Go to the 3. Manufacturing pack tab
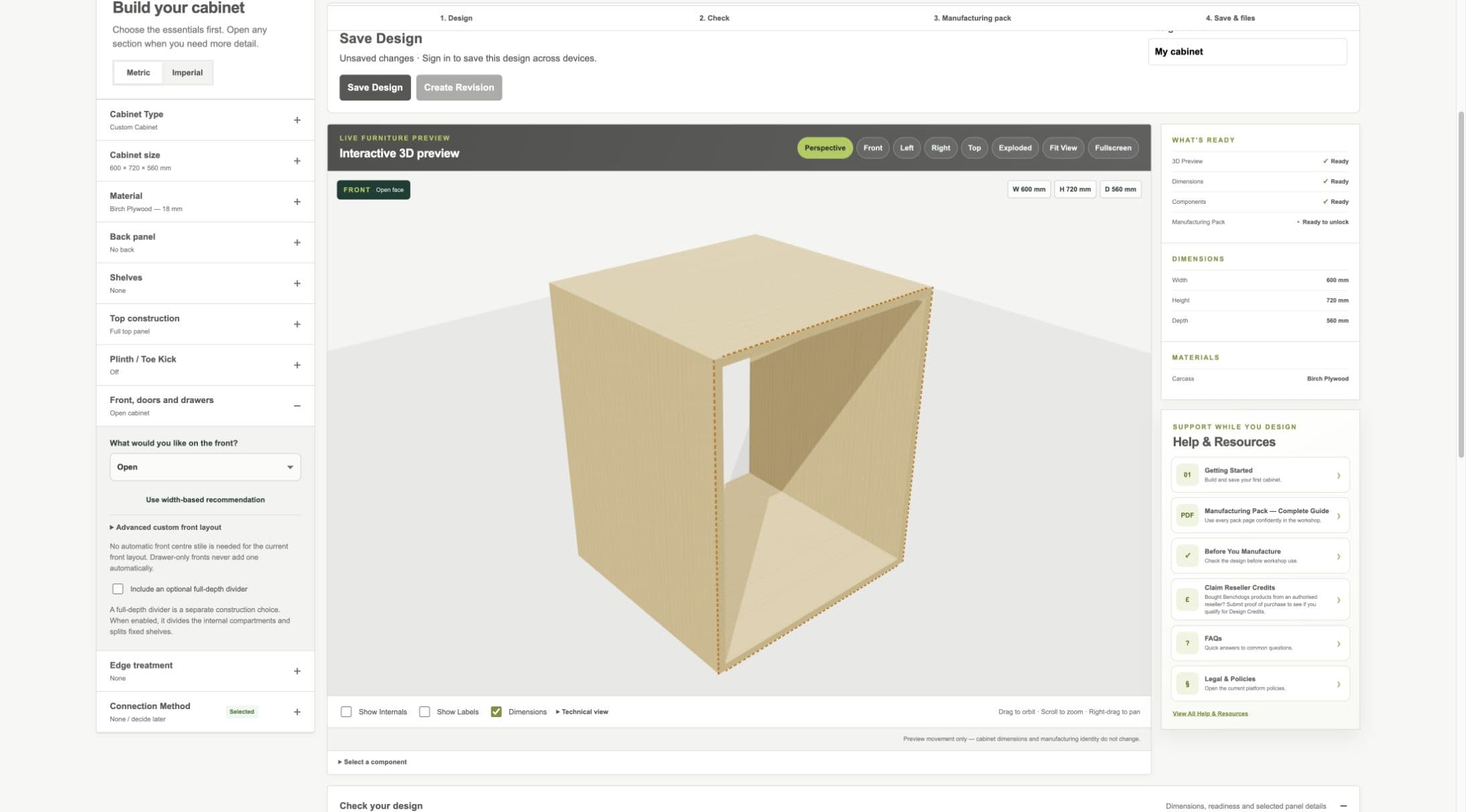The height and width of the screenshot is (812, 1466). 972,18
